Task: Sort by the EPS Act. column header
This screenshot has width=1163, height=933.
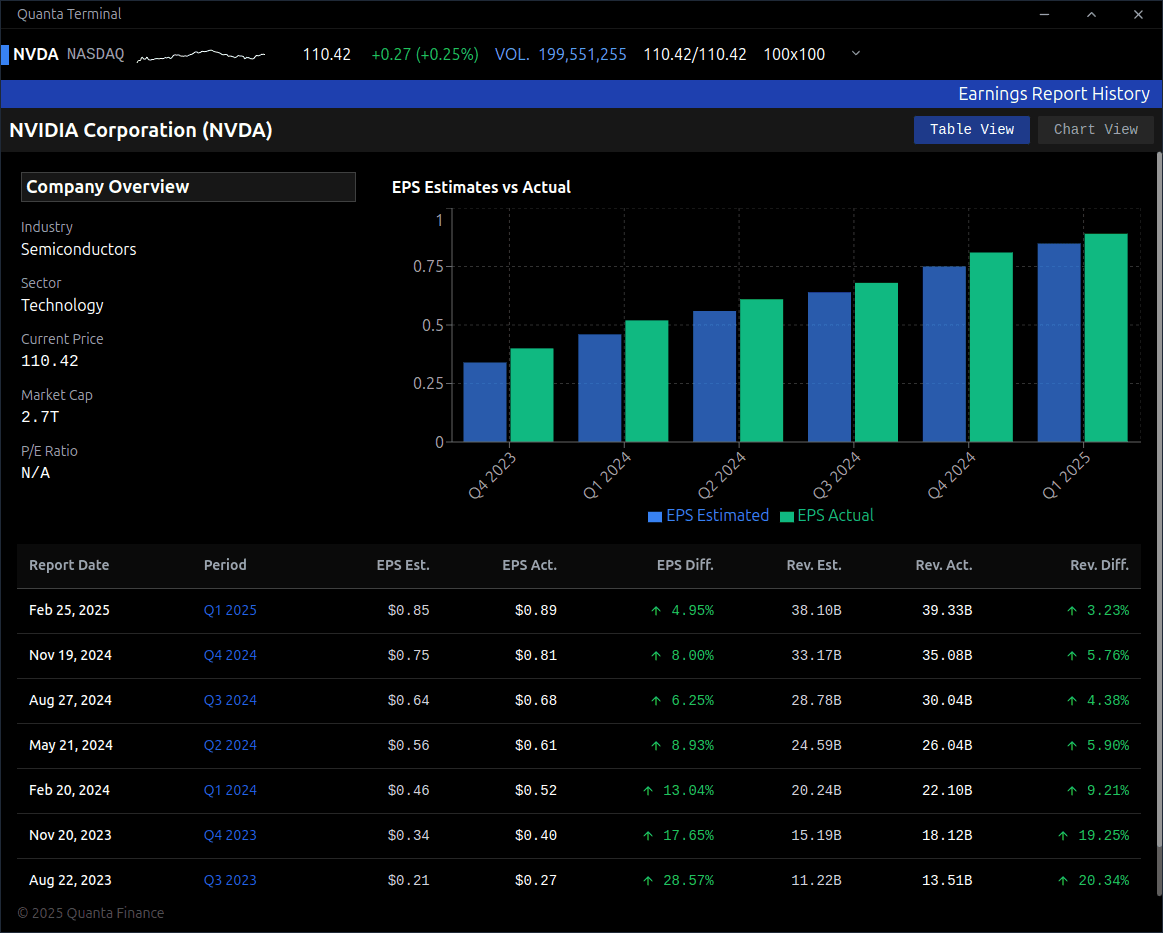Action: pos(530,565)
